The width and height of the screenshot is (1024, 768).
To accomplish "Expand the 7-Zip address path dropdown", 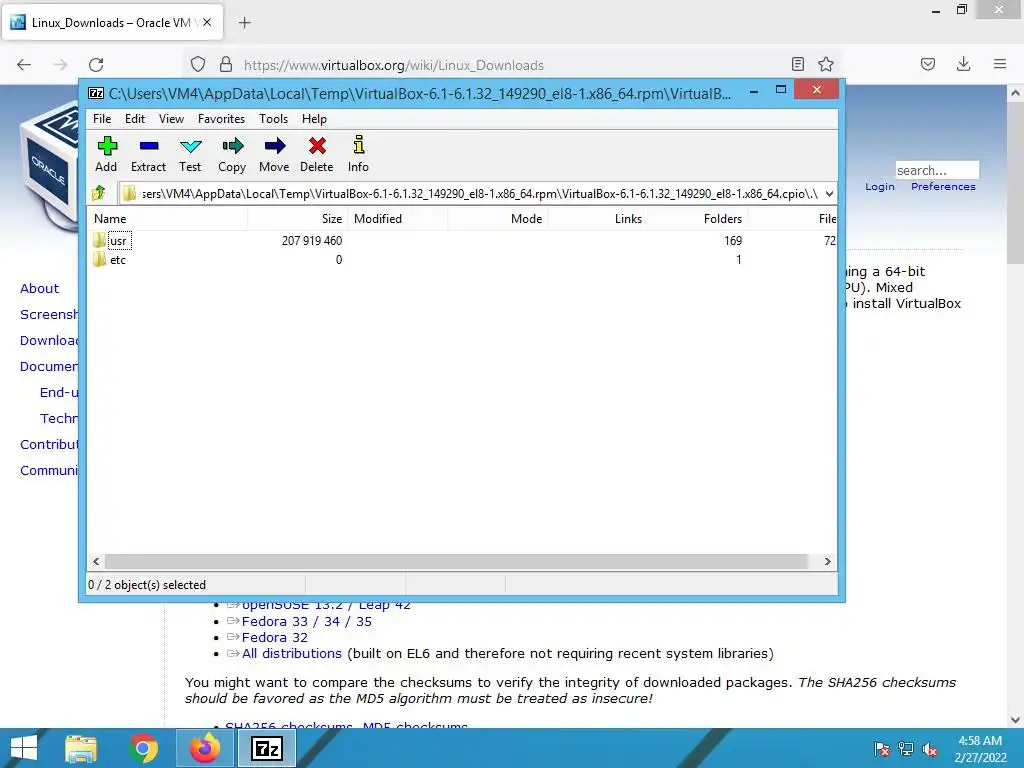I will [x=829, y=193].
